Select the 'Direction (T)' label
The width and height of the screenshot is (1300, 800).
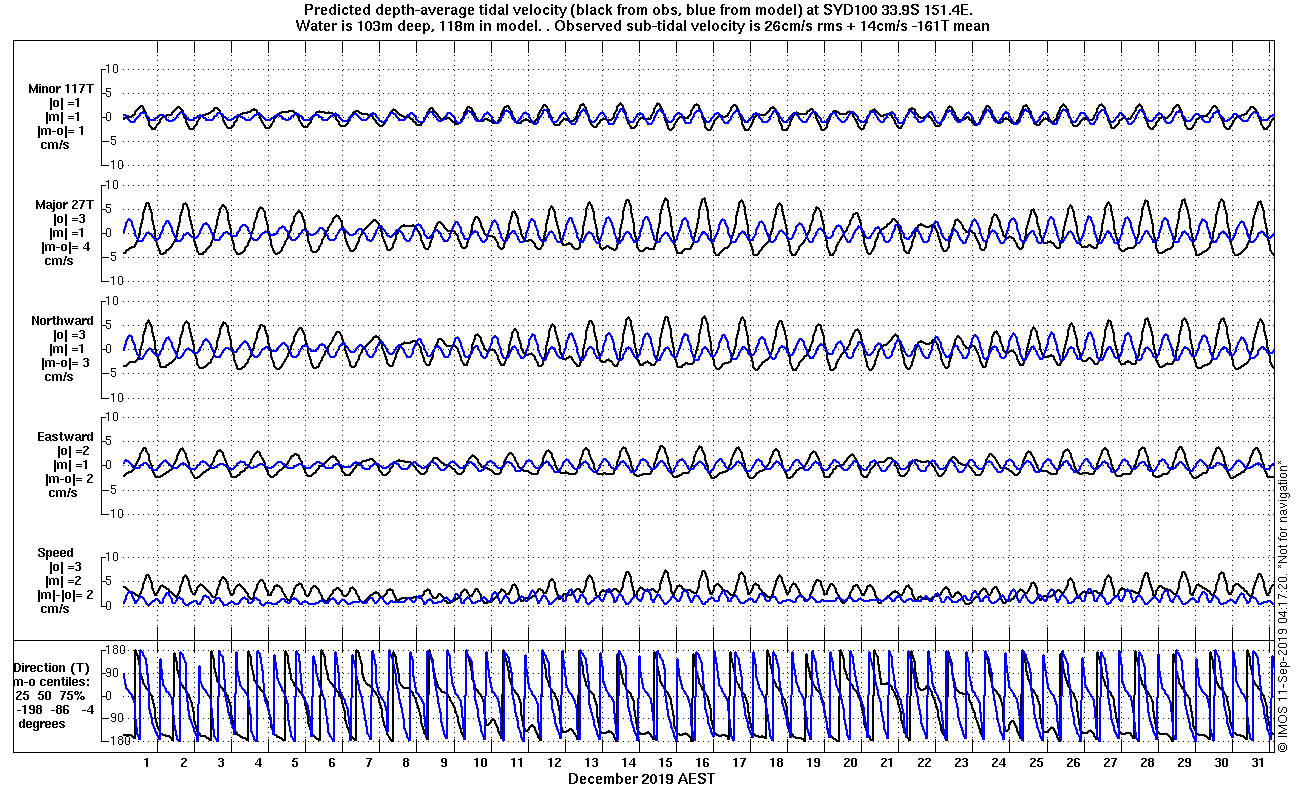(52, 668)
